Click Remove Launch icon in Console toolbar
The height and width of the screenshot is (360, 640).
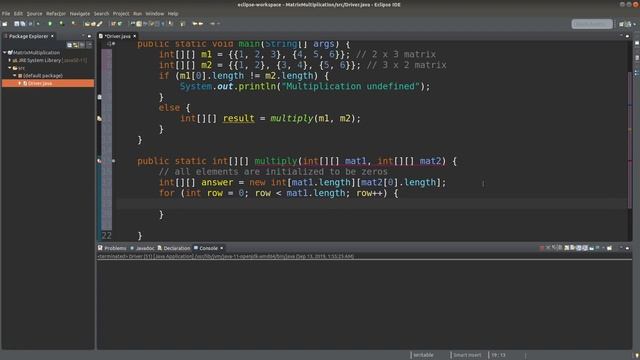[548, 248]
